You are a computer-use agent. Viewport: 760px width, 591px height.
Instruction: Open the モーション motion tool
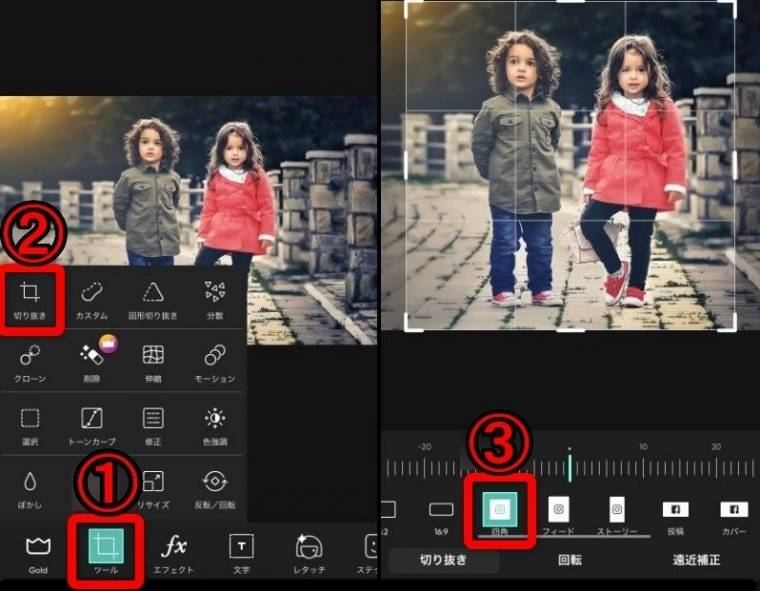[x=215, y=363]
